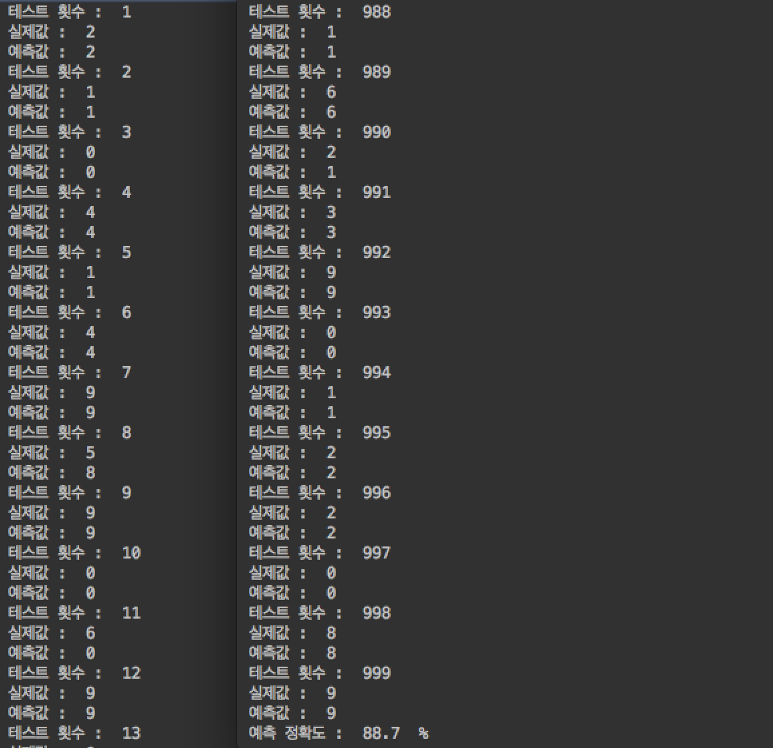
Task: Click the '테스트 횟수 : 994' line
Action: click(319, 373)
